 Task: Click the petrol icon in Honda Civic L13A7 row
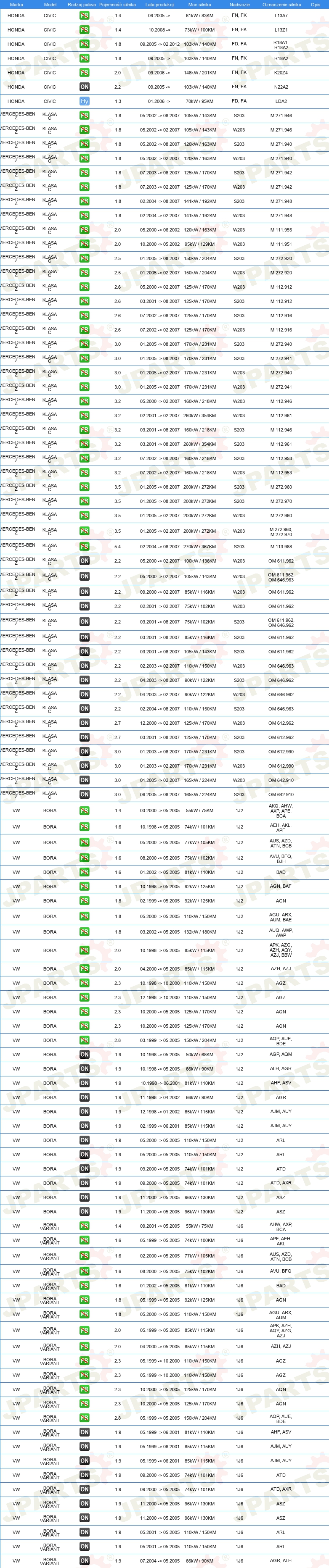click(85, 15)
